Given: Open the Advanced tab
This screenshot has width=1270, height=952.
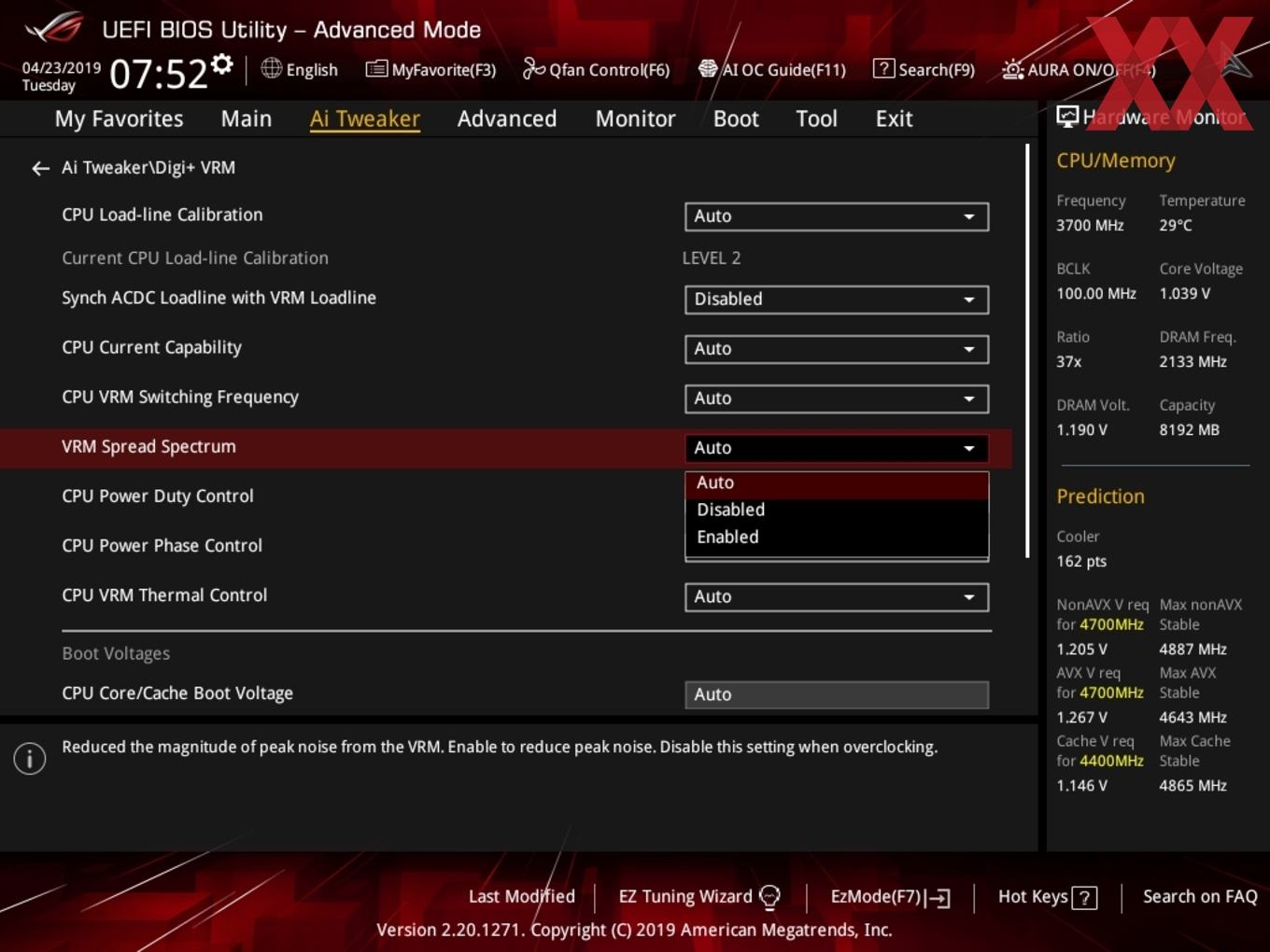Looking at the screenshot, I should pyautogui.click(x=507, y=119).
